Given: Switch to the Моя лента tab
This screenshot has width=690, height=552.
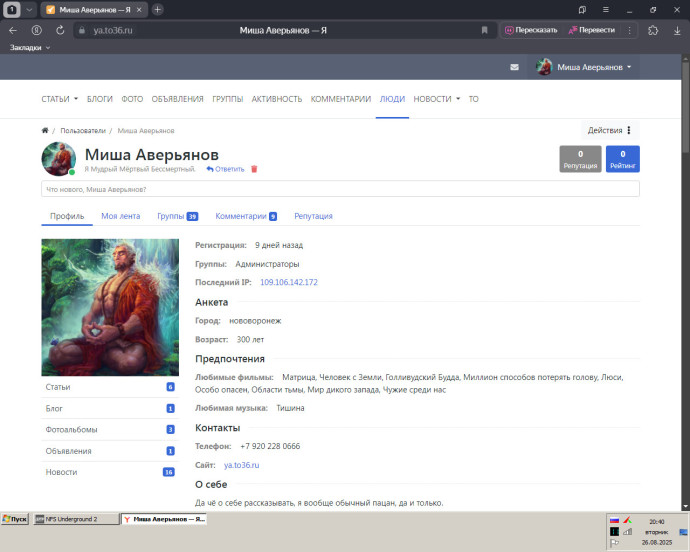Looking at the screenshot, I should coord(121,216).
